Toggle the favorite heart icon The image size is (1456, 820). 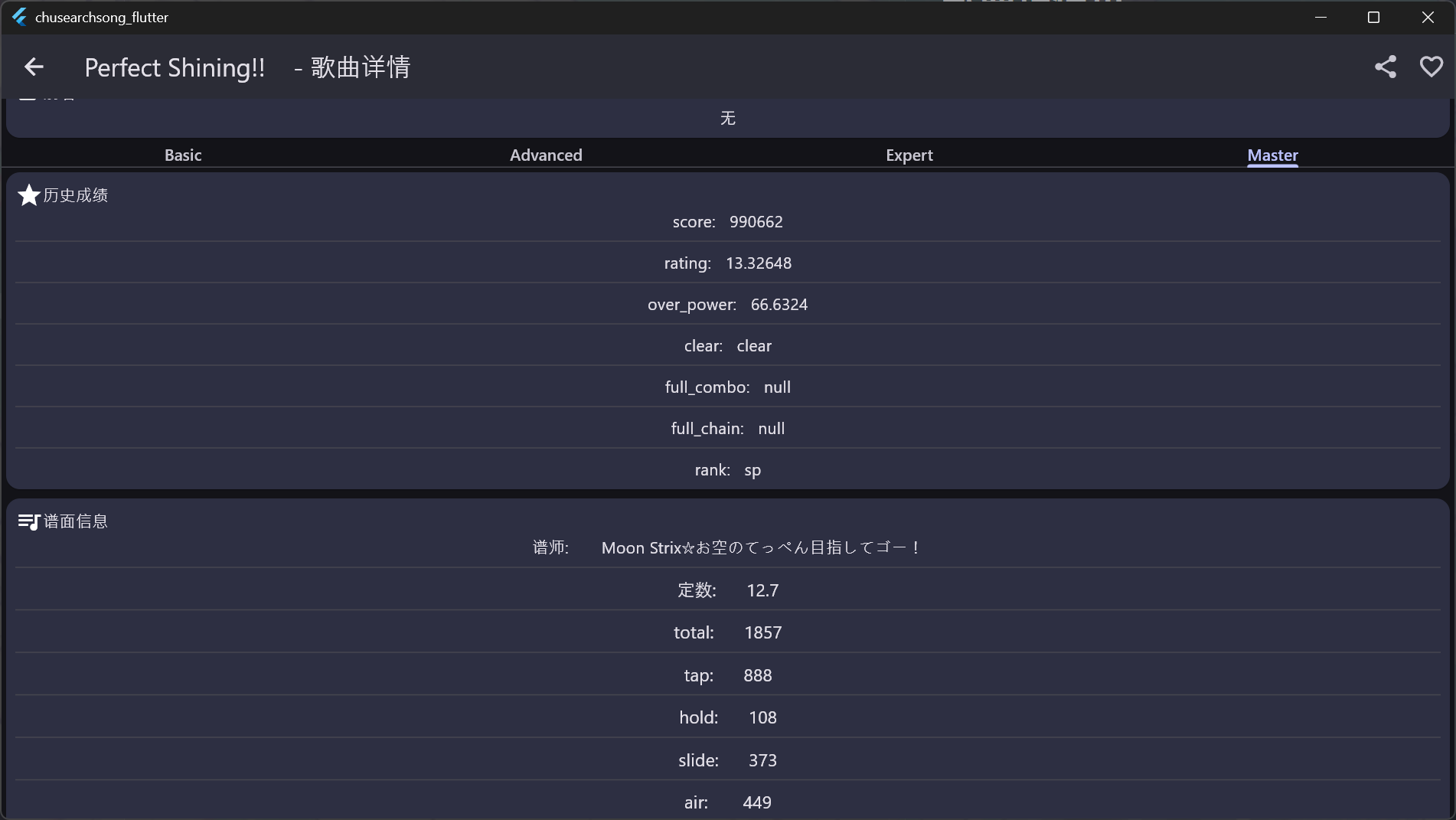(1431, 67)
